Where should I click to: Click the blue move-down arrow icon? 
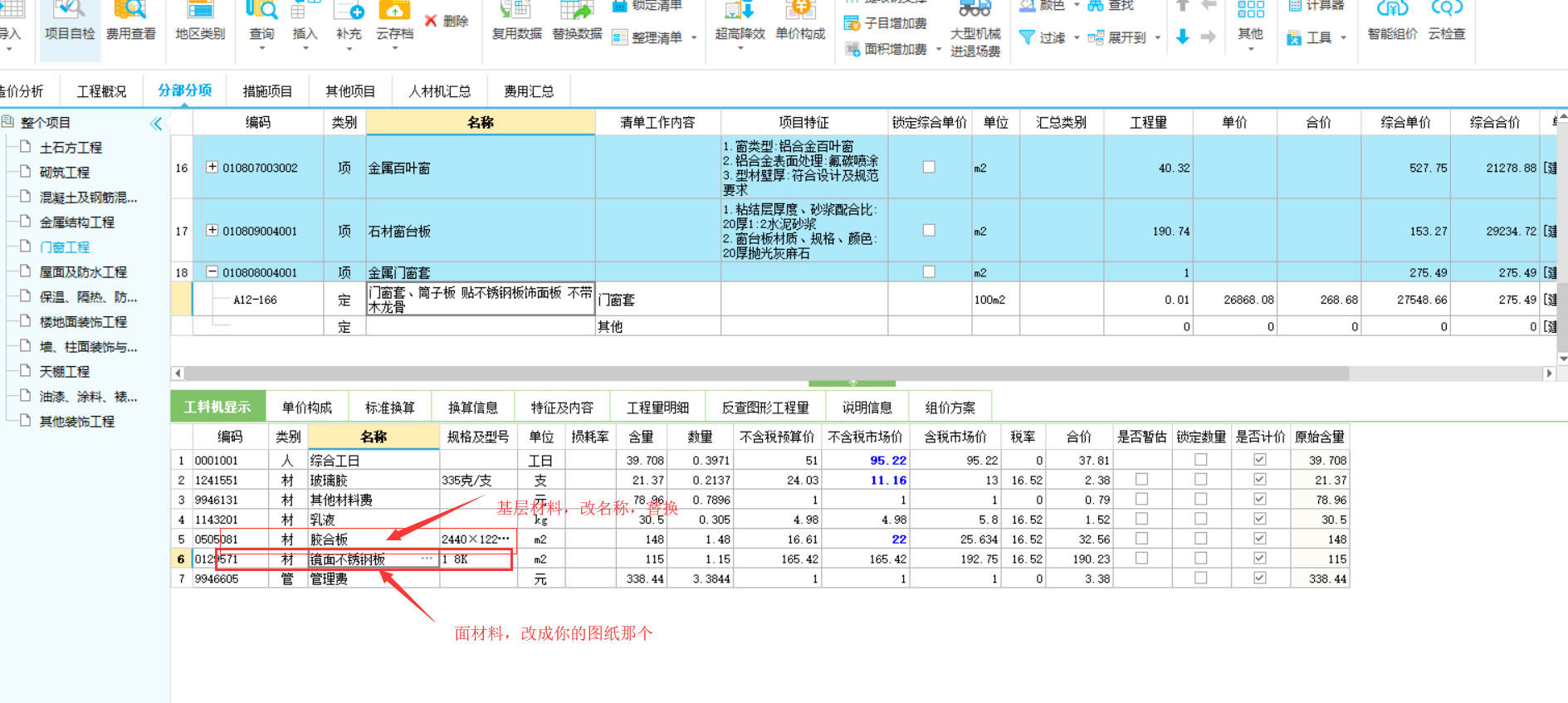(x=1183, y=37)
